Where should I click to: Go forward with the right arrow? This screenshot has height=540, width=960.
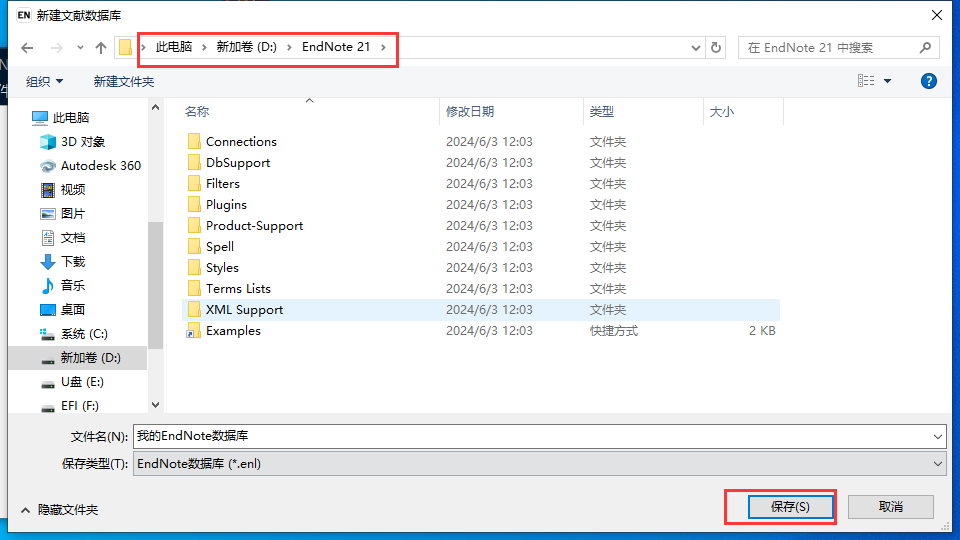click(x=56, y=48)
